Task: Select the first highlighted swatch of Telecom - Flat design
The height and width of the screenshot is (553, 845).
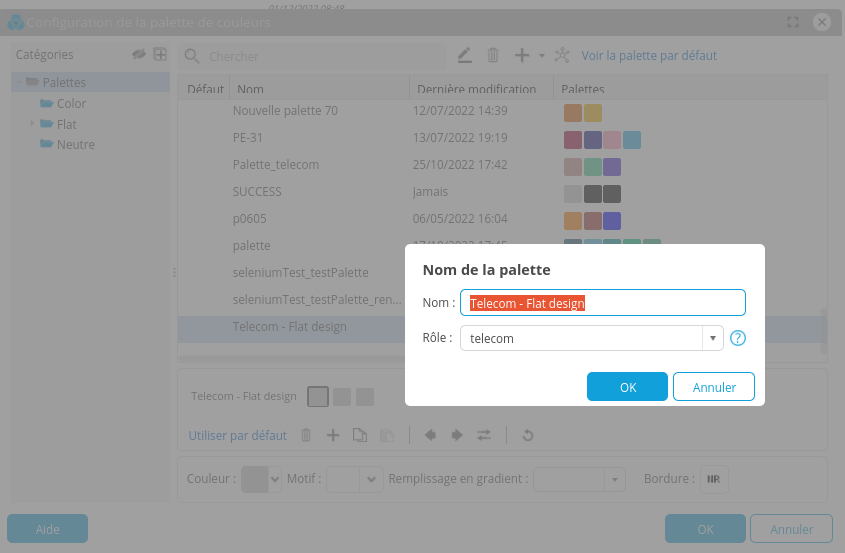Action: [x=318, y=397]
